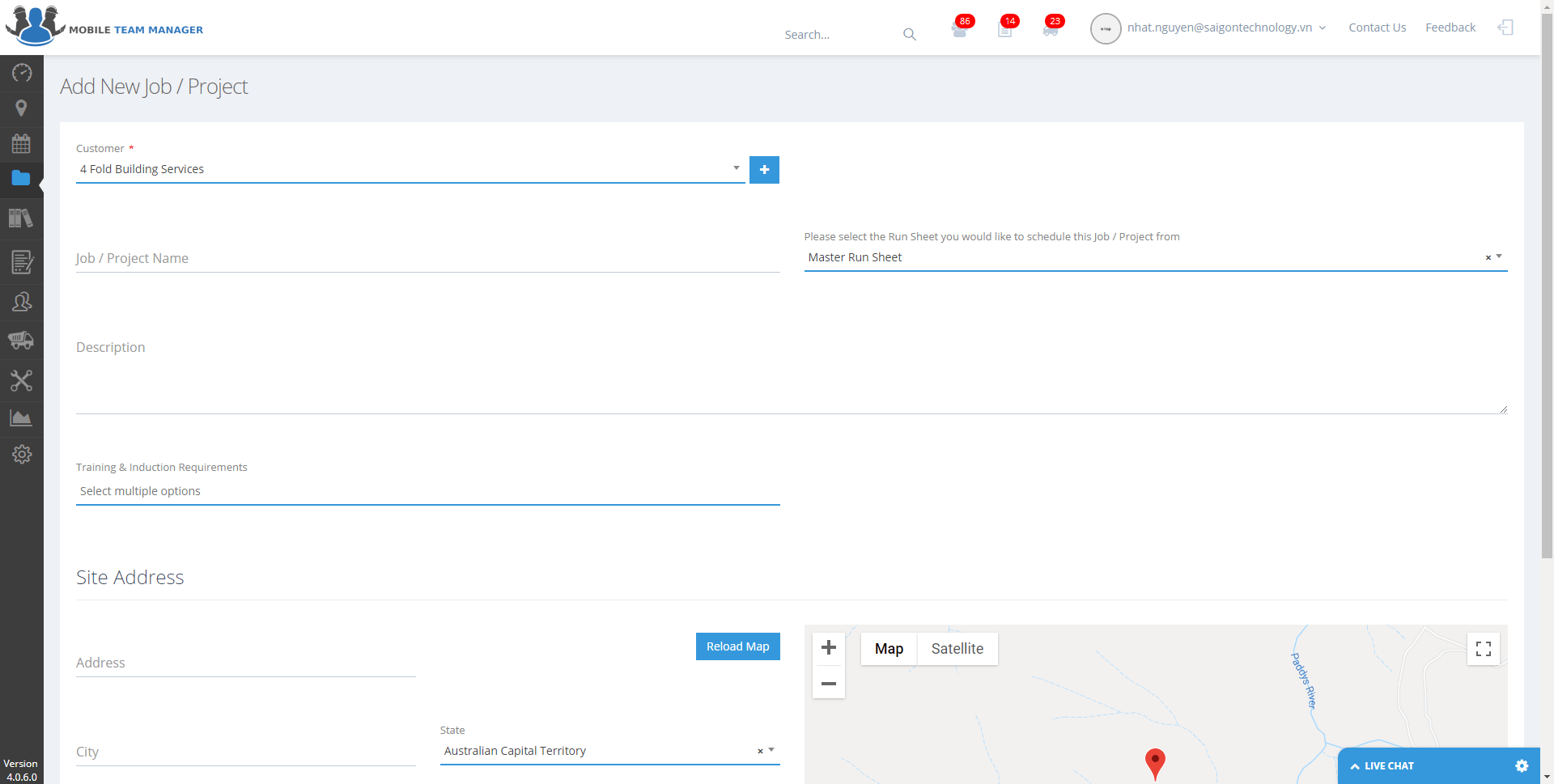
Task: Open the crossed tools sidebar icon
Action: pos(22,380)
